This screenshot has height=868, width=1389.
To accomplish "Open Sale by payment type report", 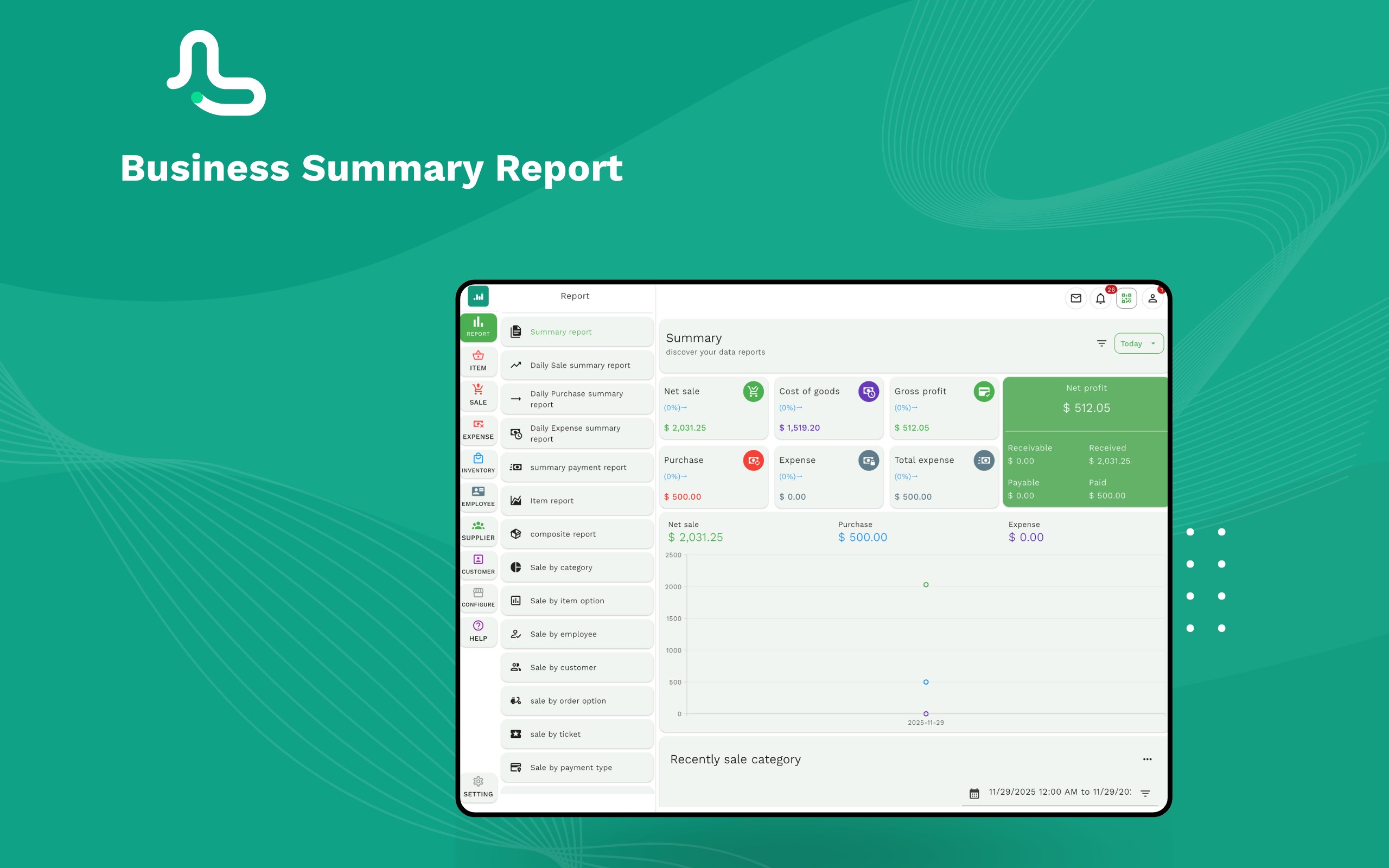I will 577,767.
